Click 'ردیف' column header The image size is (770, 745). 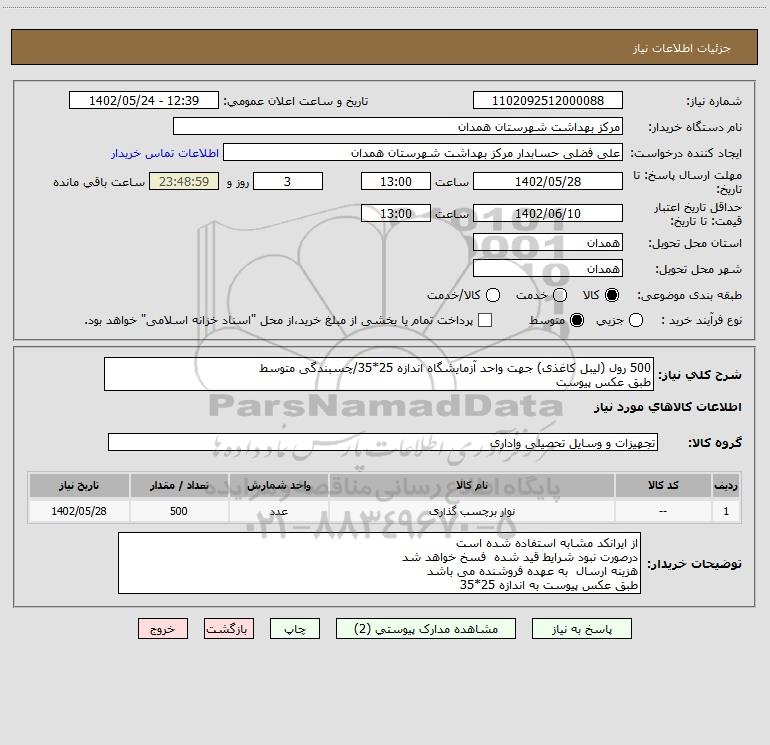pyautogui.click(x=726, y=485)
